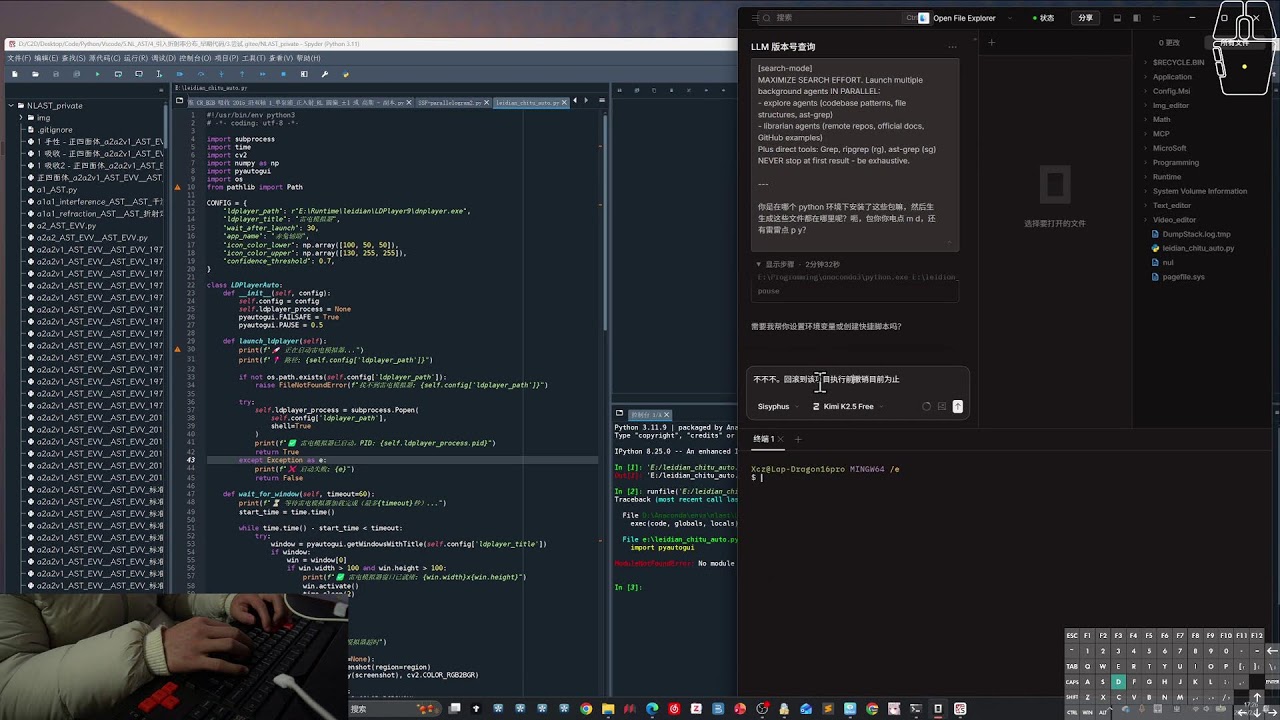Continue execution double-arrow debugger icon
The height and width of the screenshot is (720, 1280).
[x=263, y=74]
